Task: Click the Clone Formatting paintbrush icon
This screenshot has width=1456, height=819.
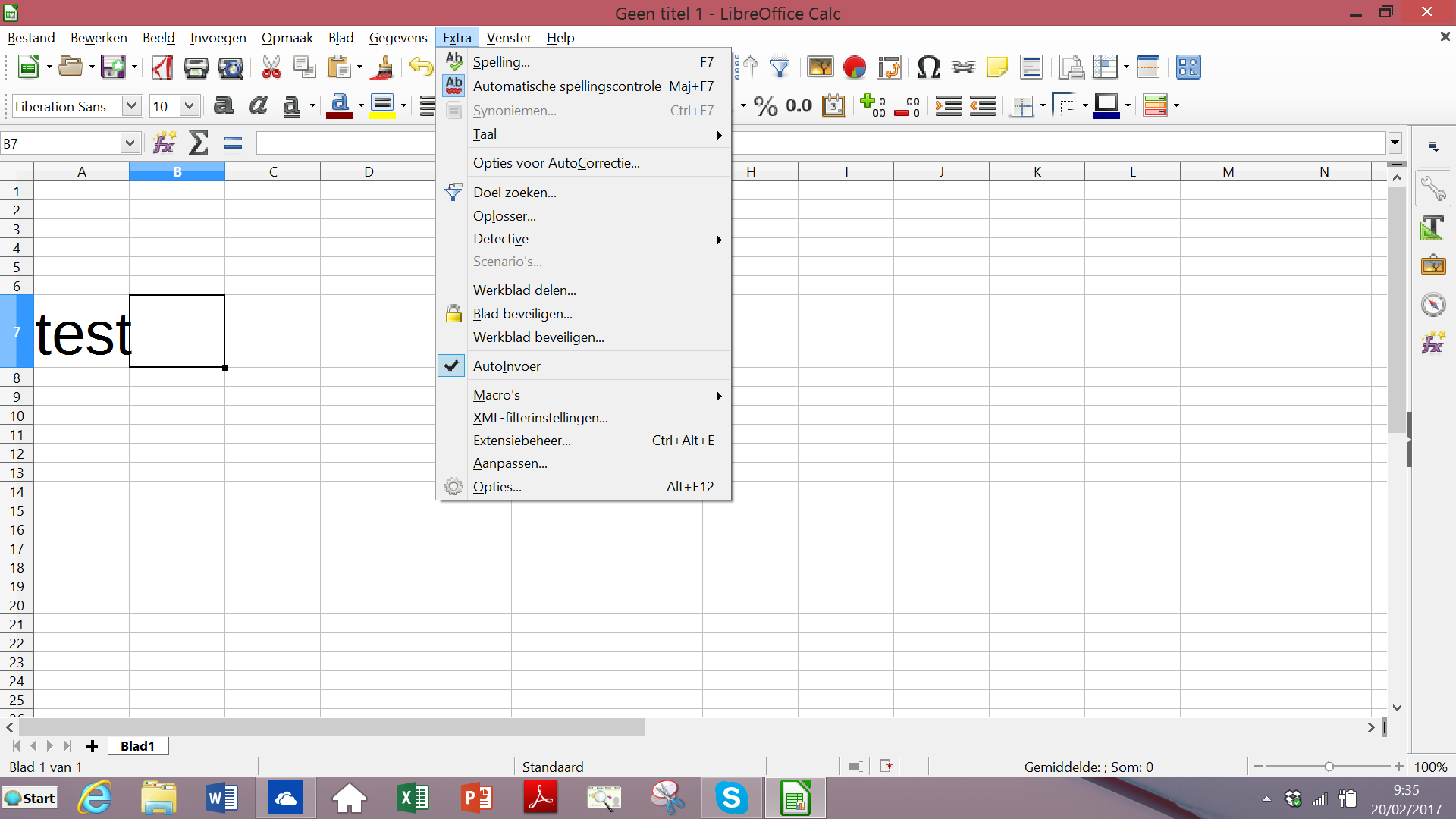Action: 385,67
